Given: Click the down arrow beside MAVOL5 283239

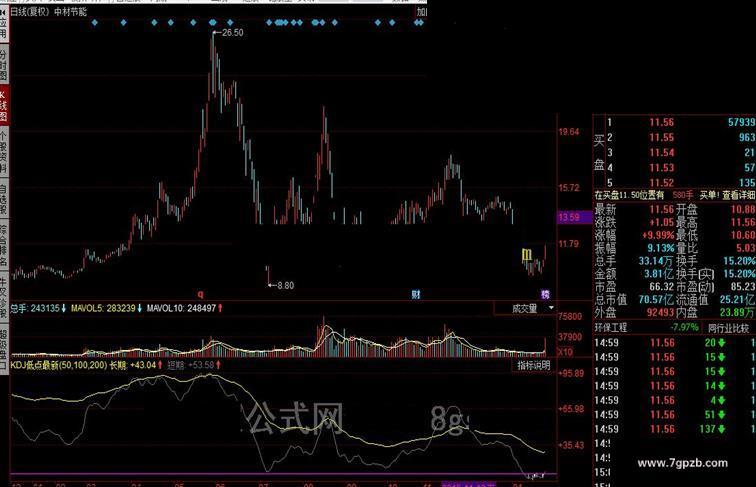Looking at the screenshot, I should pos(139,308).
